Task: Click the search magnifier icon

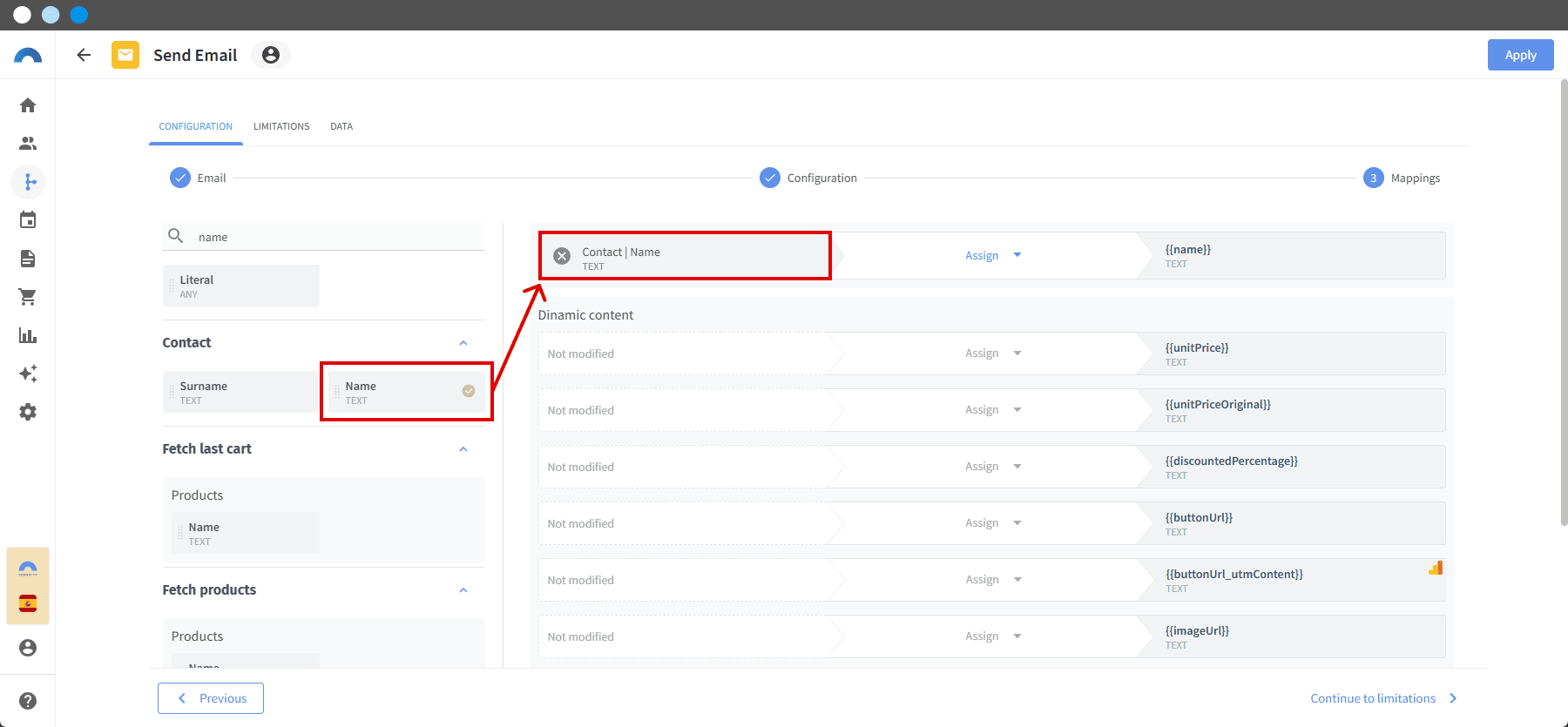Action: [x=175, y=236]
